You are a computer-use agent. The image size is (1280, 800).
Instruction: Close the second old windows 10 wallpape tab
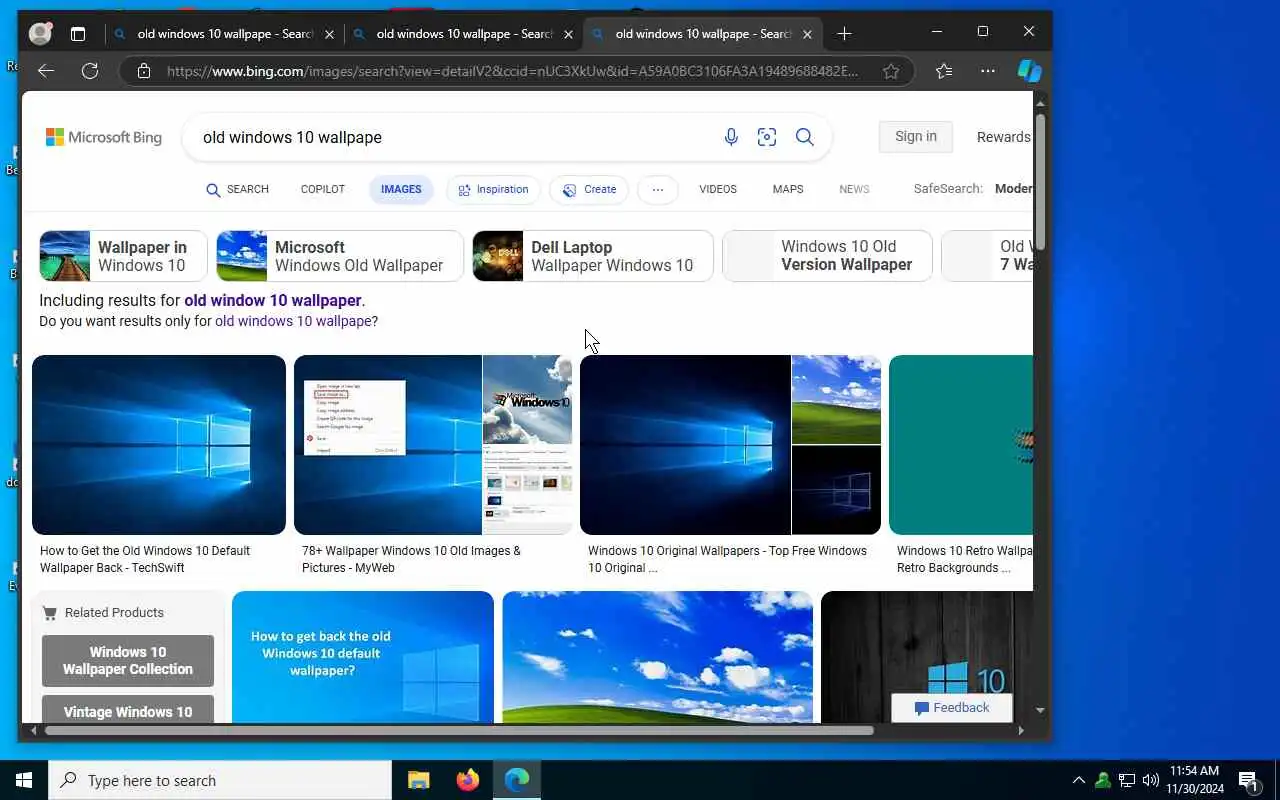tap(568, 34)
